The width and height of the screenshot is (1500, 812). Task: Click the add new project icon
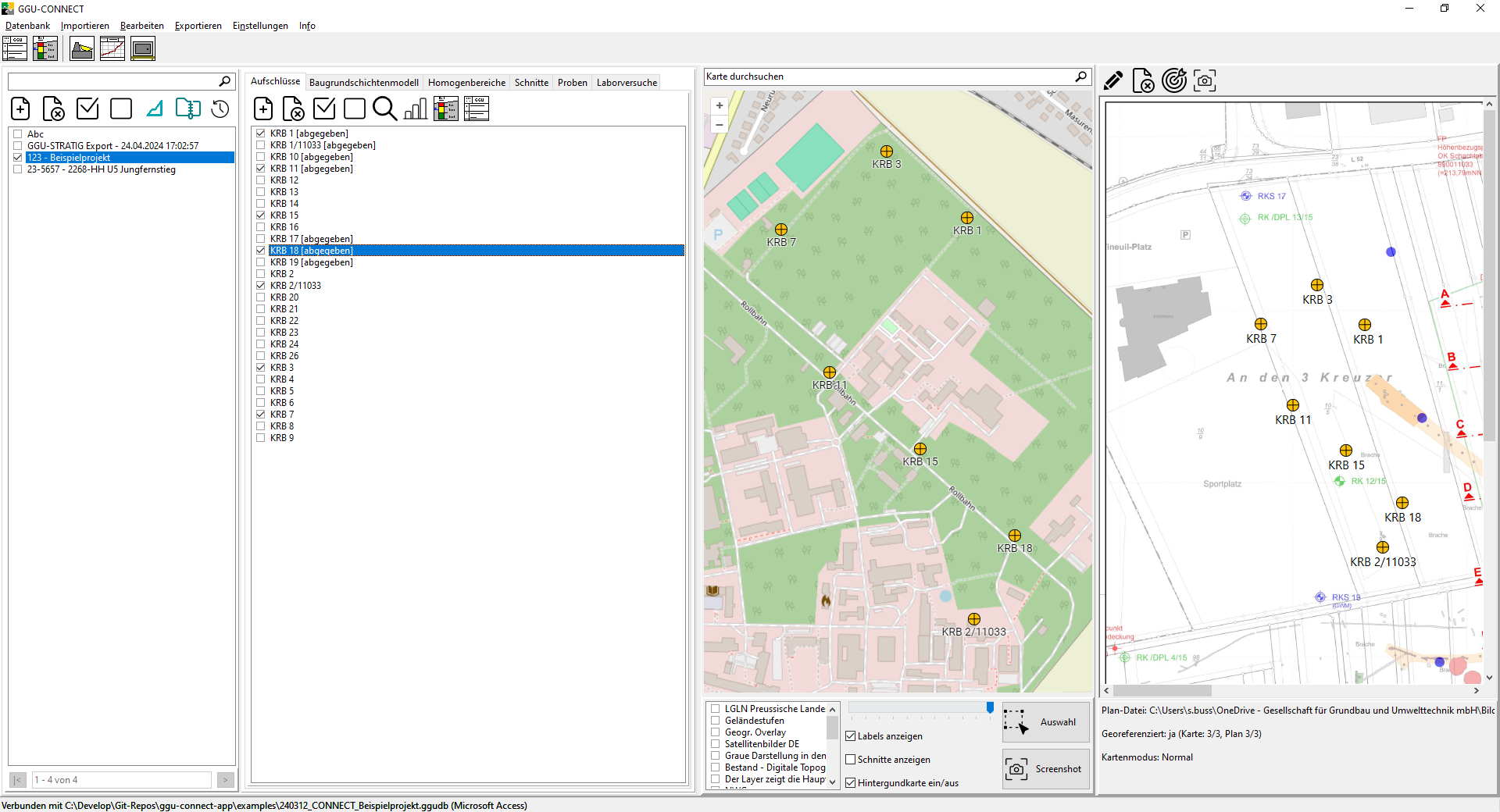click(x=21, y=109)
